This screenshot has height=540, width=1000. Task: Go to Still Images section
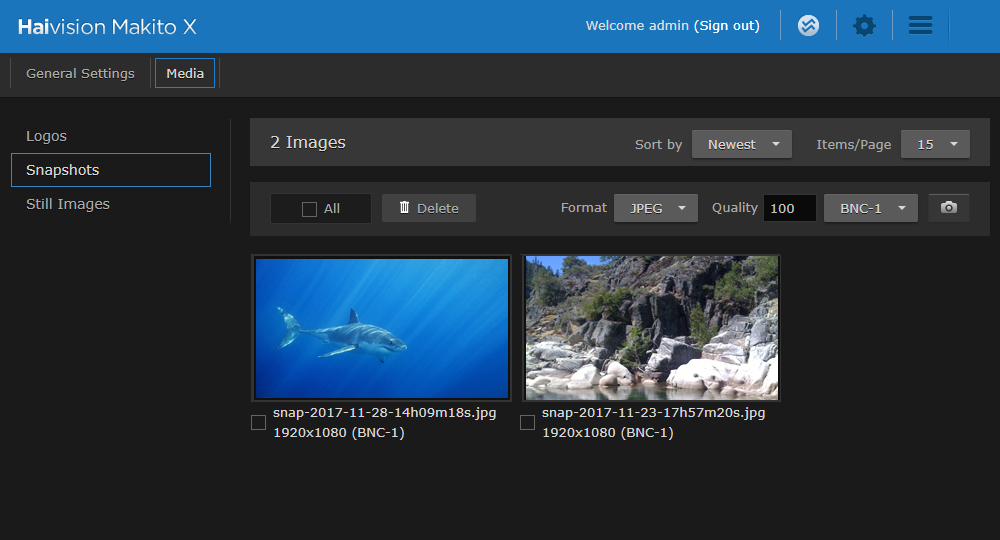point(68,204)
